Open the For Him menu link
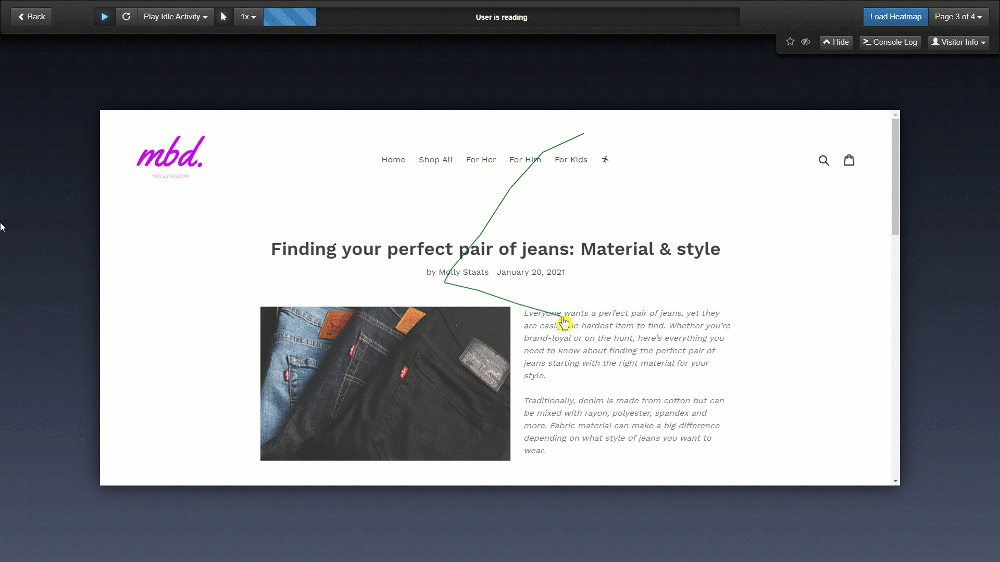Screen dimensions: 1000x562 pyautogui.click(x=525, y=159)
